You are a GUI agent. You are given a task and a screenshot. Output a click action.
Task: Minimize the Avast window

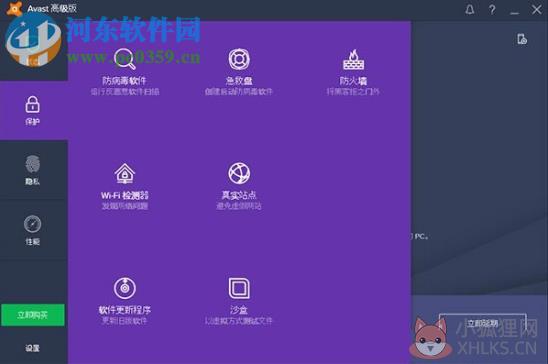(x=514, y=12)
